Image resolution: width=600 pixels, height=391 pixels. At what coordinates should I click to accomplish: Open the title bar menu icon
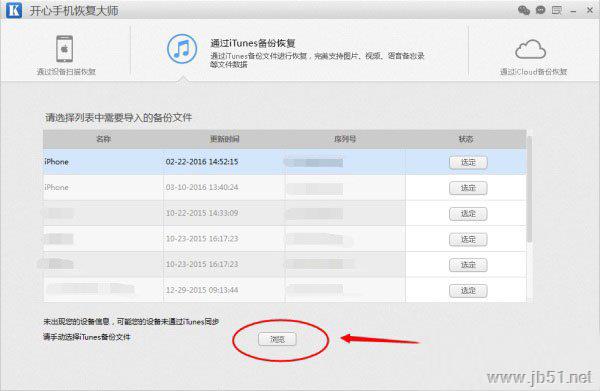[557, 10]
